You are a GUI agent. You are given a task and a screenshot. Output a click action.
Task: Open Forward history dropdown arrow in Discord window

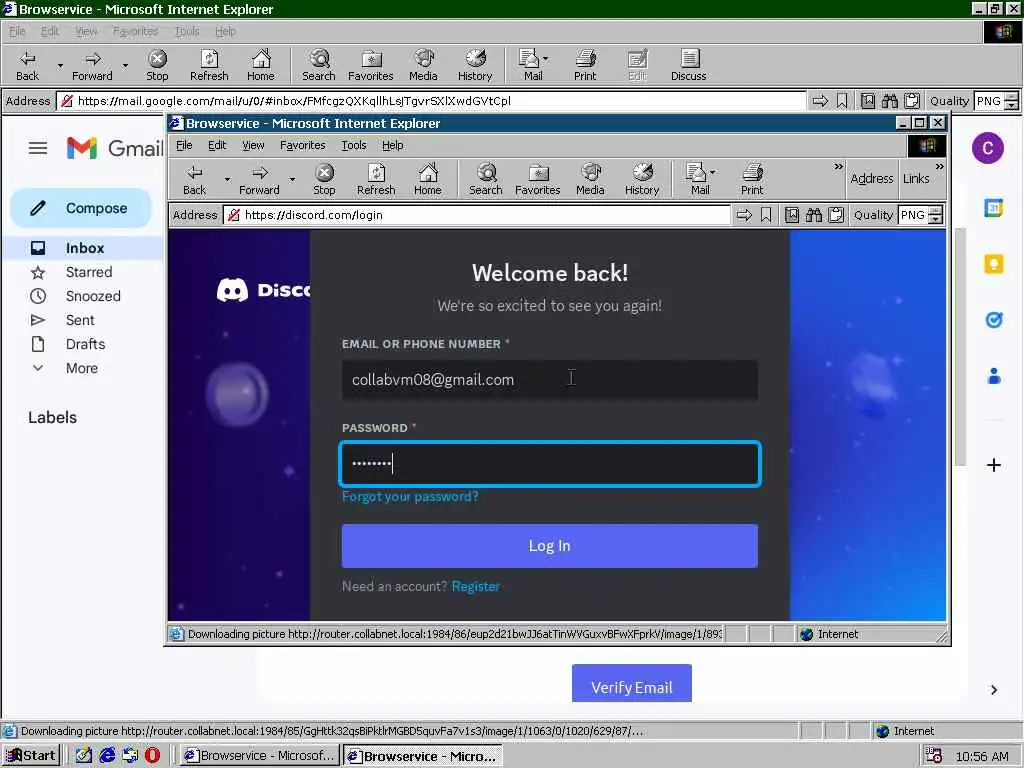292,180
